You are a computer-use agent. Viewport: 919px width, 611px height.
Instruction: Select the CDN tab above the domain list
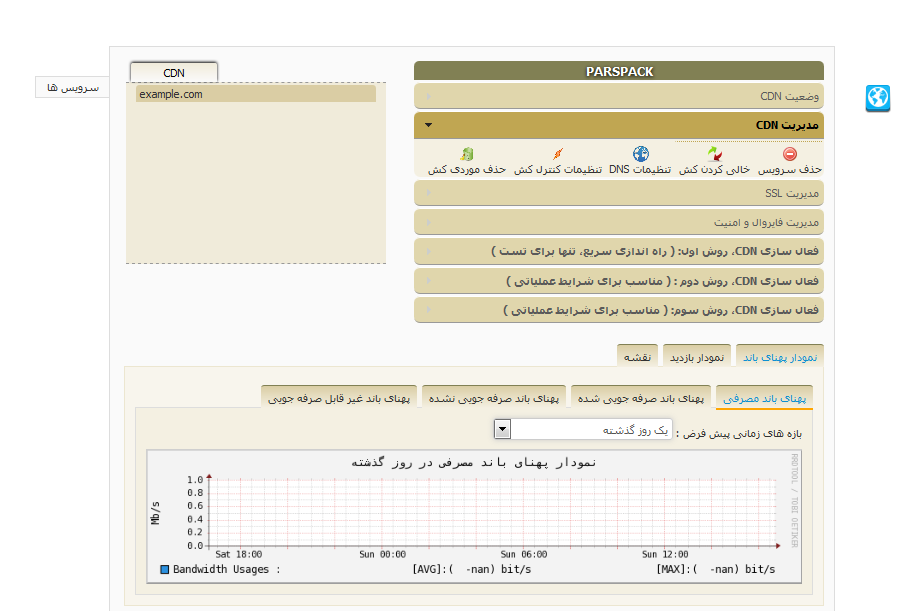173,72
